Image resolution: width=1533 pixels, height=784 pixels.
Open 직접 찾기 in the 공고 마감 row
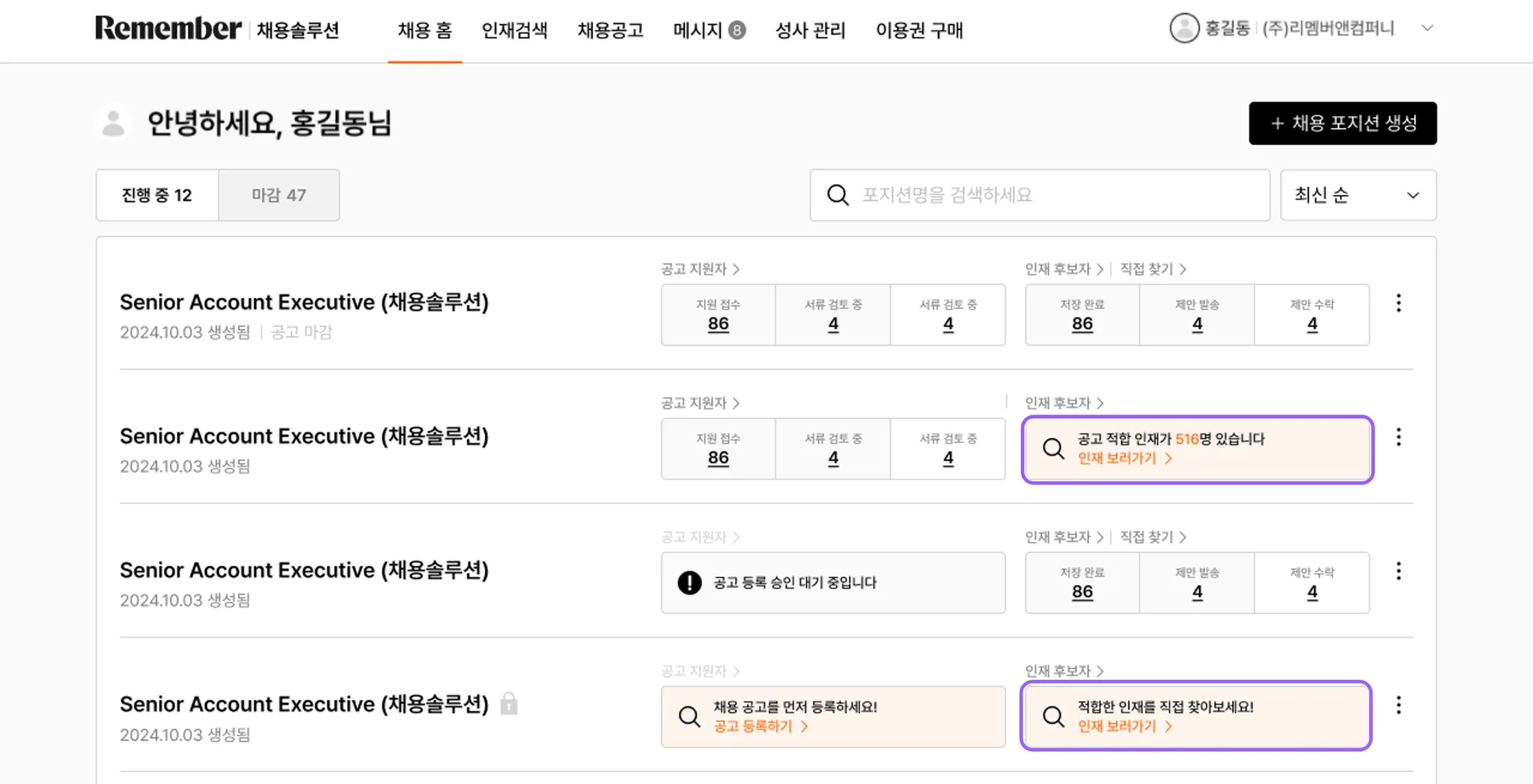[x=1153, y=269]
